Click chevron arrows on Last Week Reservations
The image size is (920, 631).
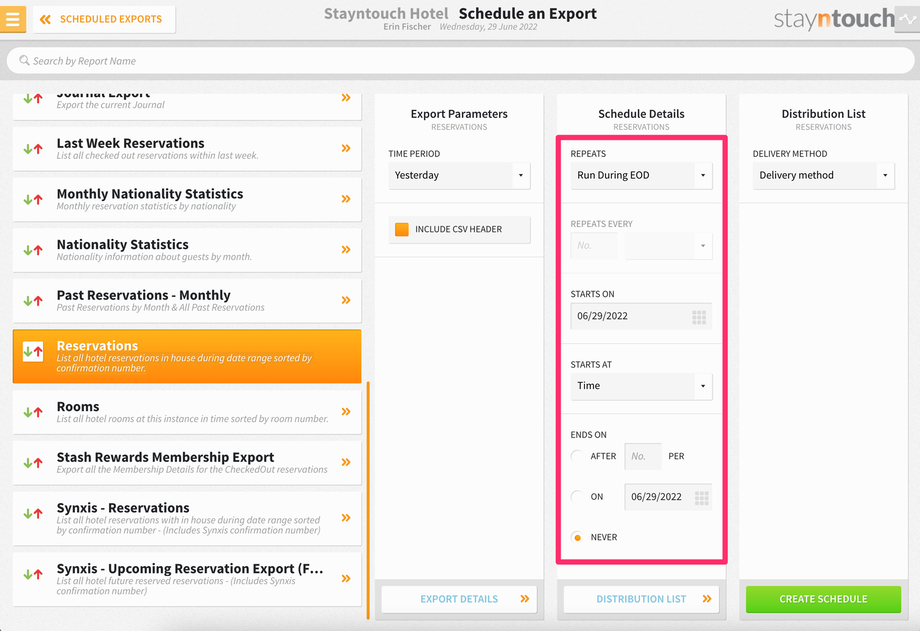346,149
